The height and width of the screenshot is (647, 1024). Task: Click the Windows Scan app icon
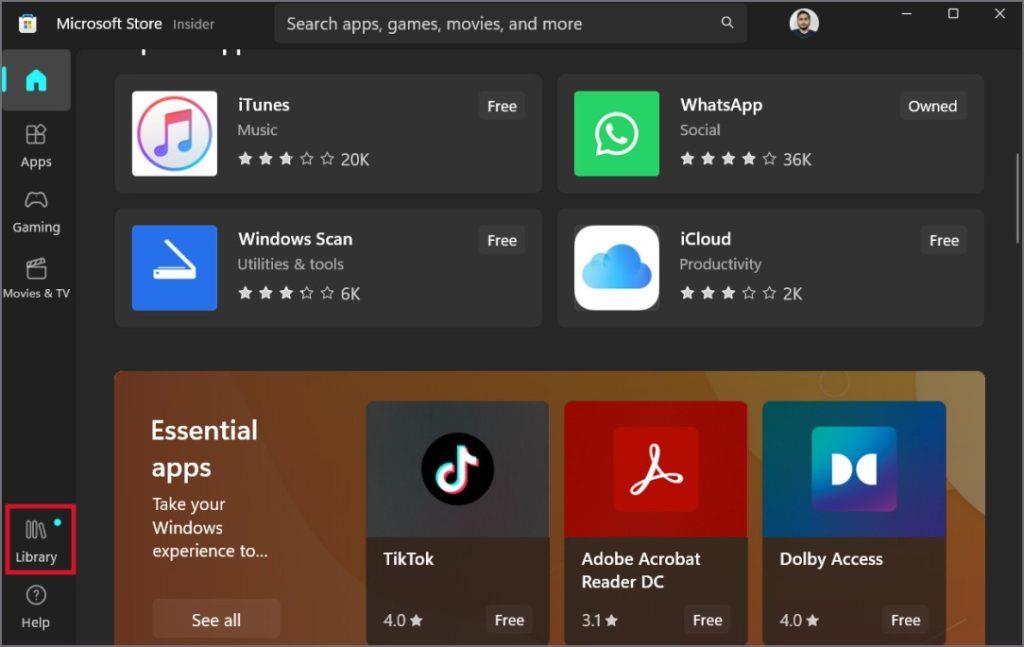click(174, 268)
